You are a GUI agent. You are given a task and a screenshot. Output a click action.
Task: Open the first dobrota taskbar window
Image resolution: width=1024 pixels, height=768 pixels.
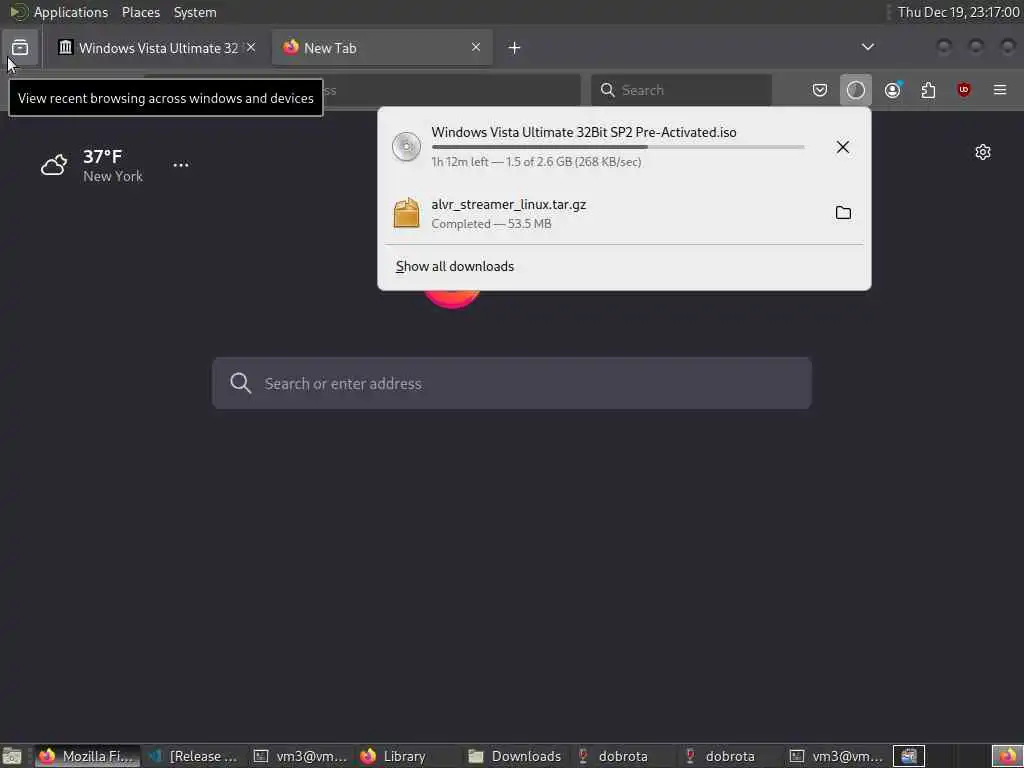[x=622, y=756]
